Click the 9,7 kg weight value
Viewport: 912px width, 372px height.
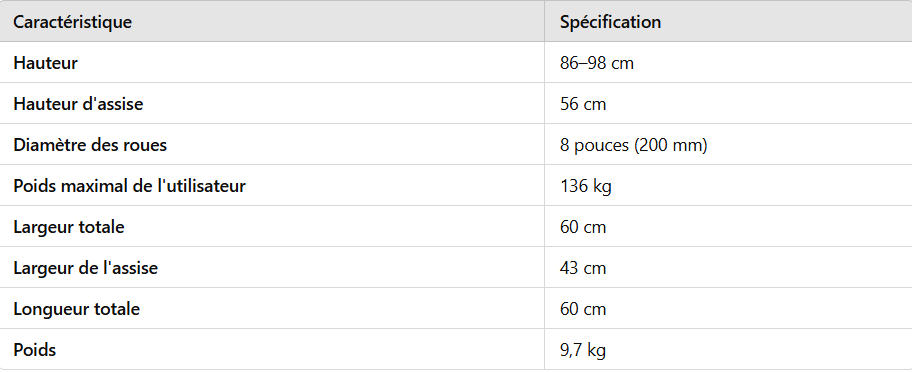pyautogui.click(x=583, y=350)
